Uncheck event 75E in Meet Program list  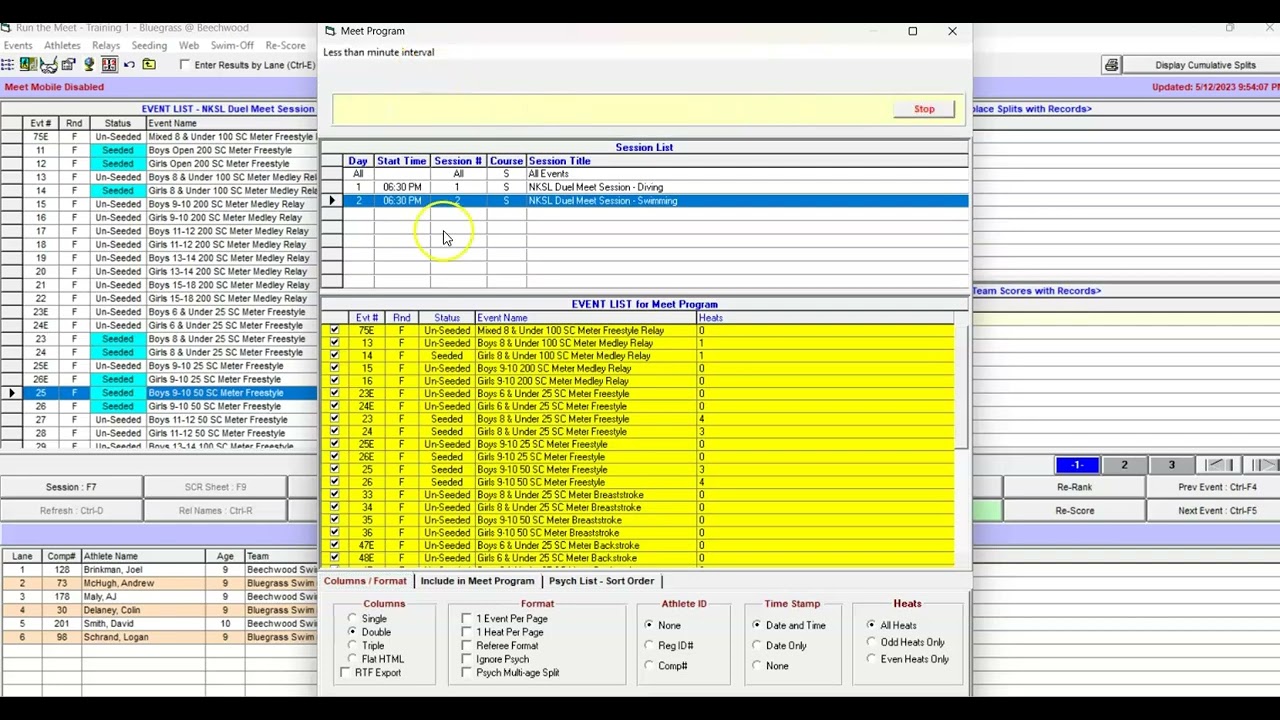point(334,330)
